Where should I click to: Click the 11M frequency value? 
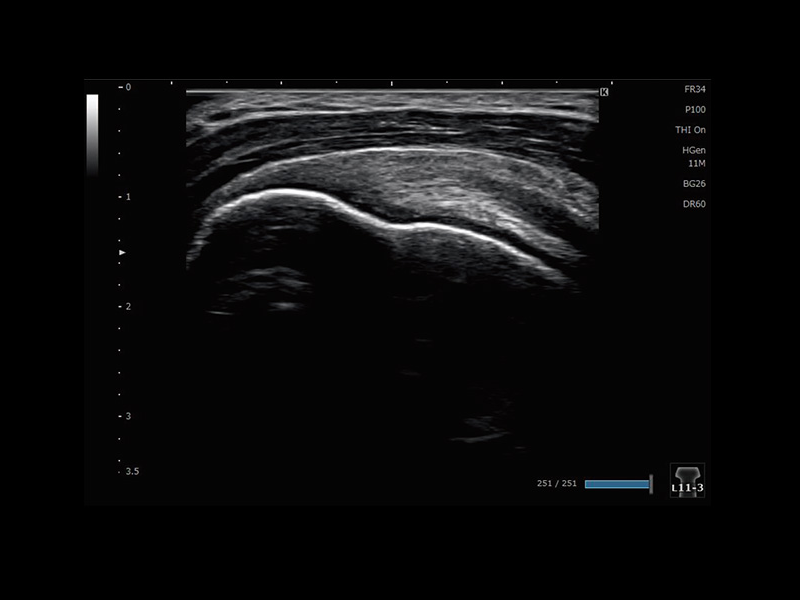click(x=697, y=164)
